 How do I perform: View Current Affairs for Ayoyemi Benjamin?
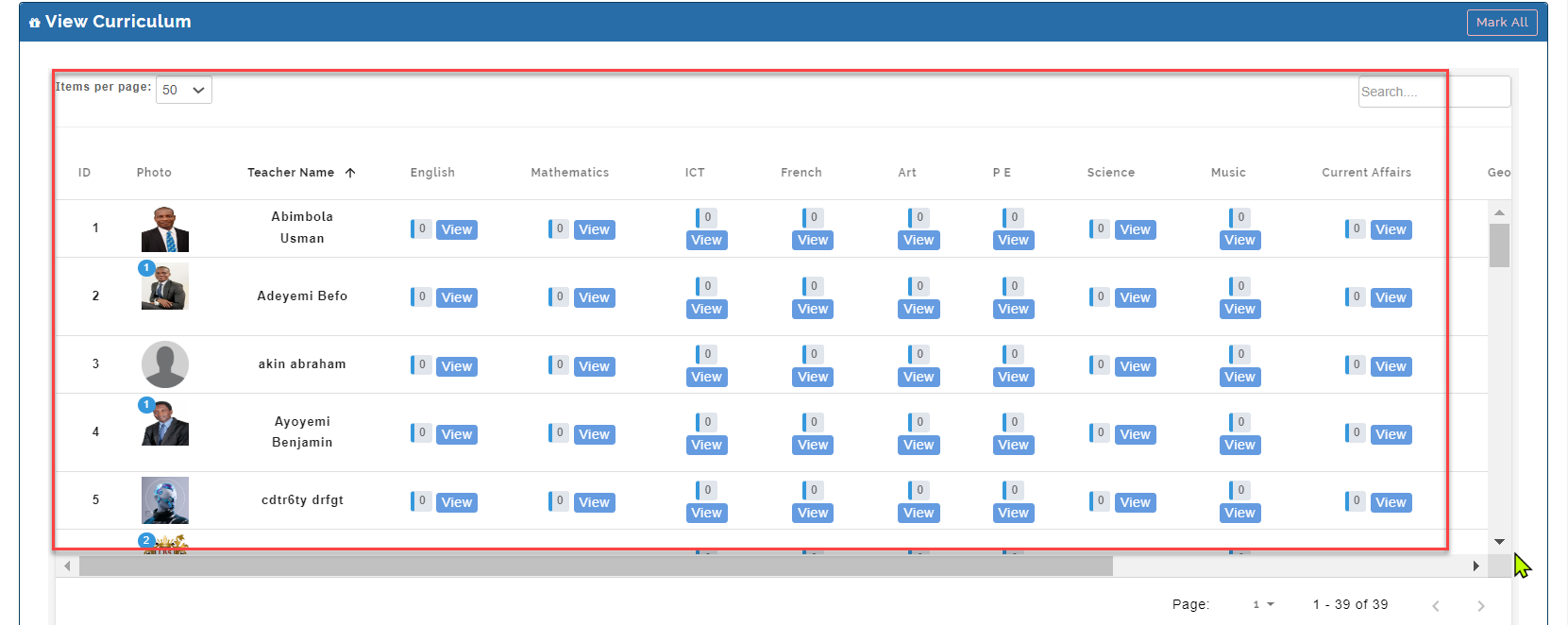point(1391,434)
